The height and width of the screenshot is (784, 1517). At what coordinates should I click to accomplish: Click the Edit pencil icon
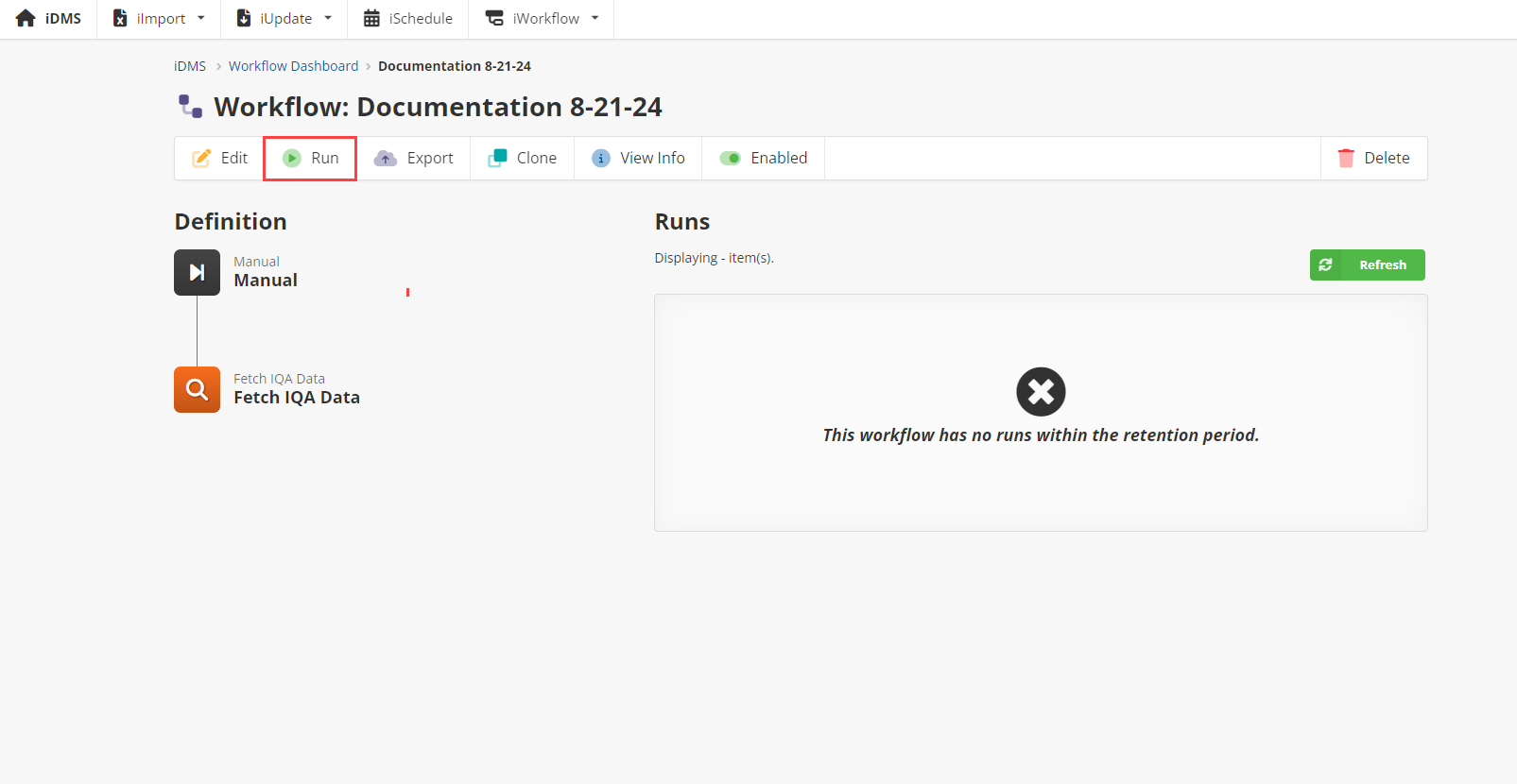201,158
